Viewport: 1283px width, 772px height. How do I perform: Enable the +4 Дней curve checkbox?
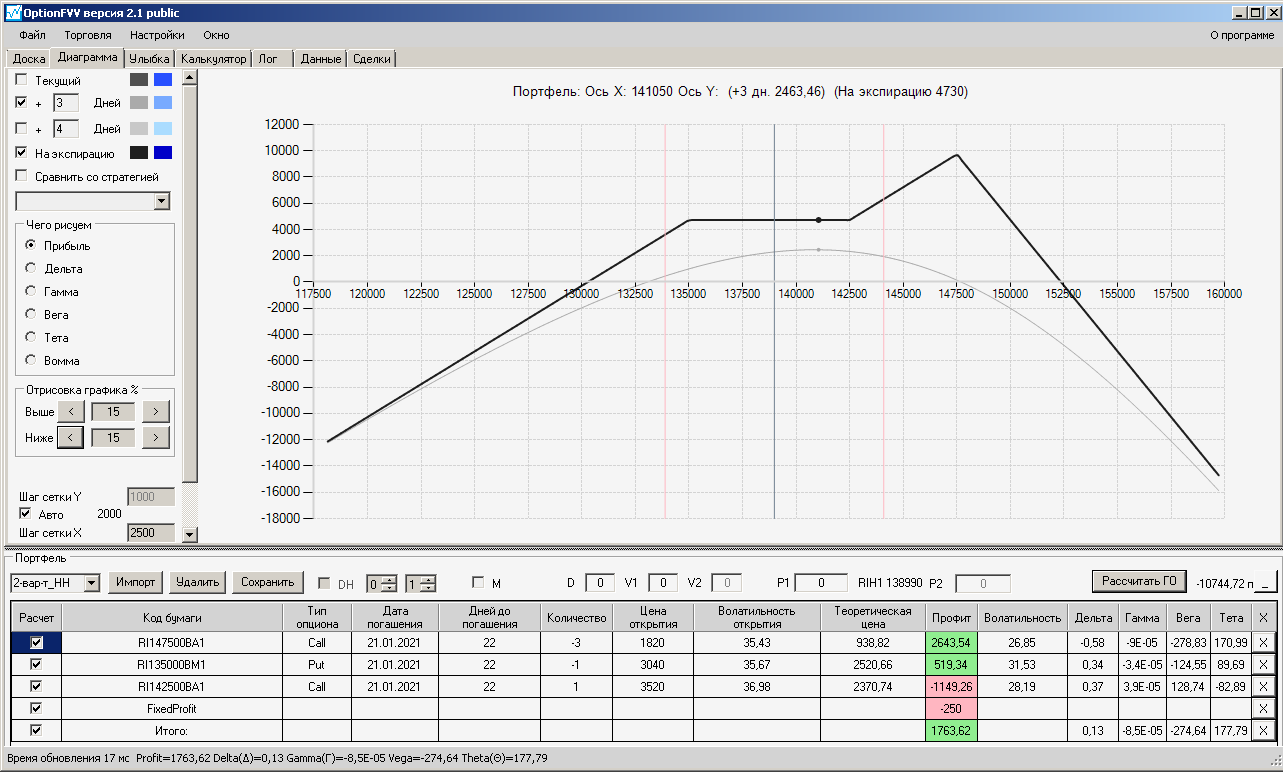22,129
